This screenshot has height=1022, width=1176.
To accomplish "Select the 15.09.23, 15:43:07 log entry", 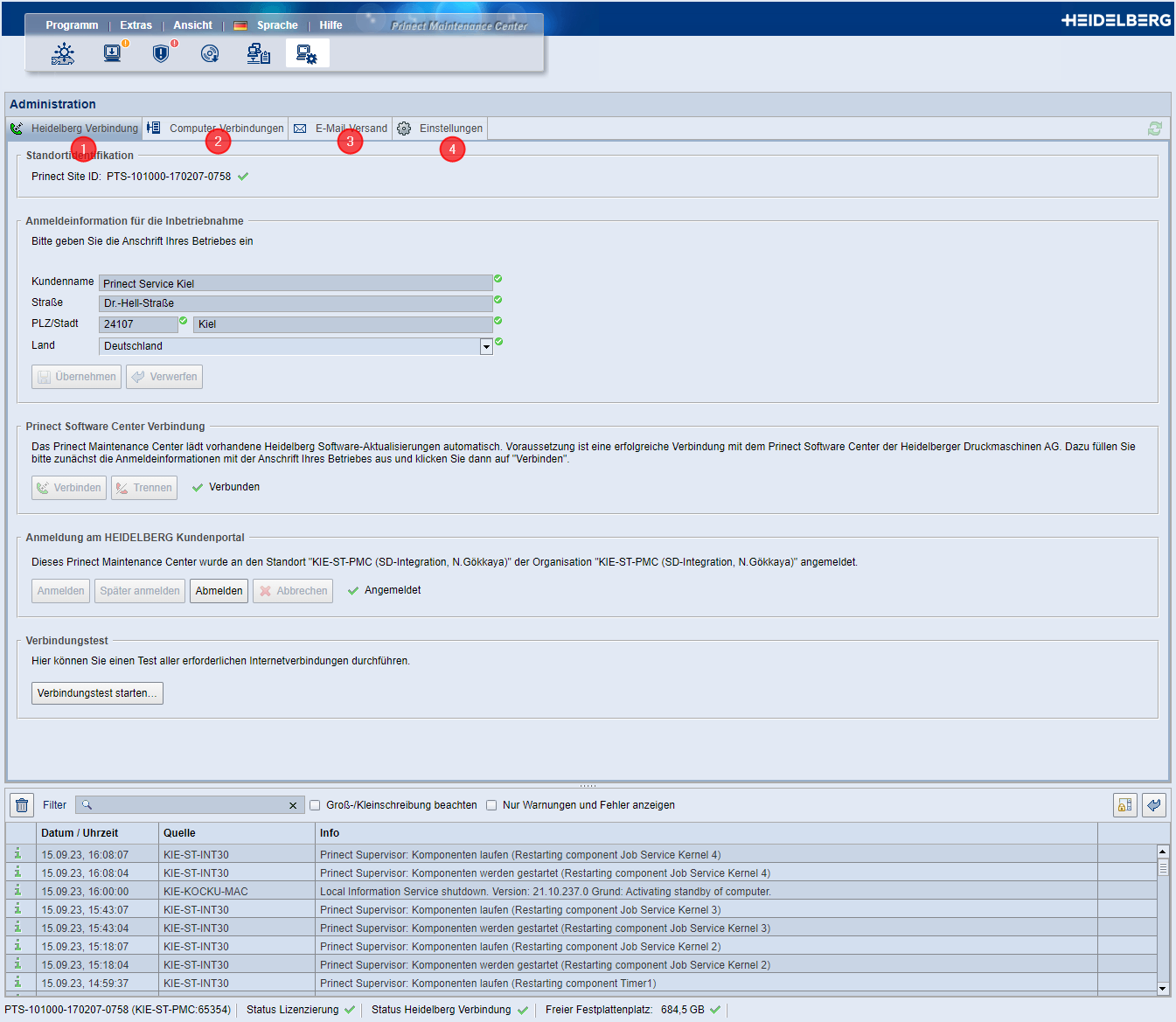I will coord(581,910).
